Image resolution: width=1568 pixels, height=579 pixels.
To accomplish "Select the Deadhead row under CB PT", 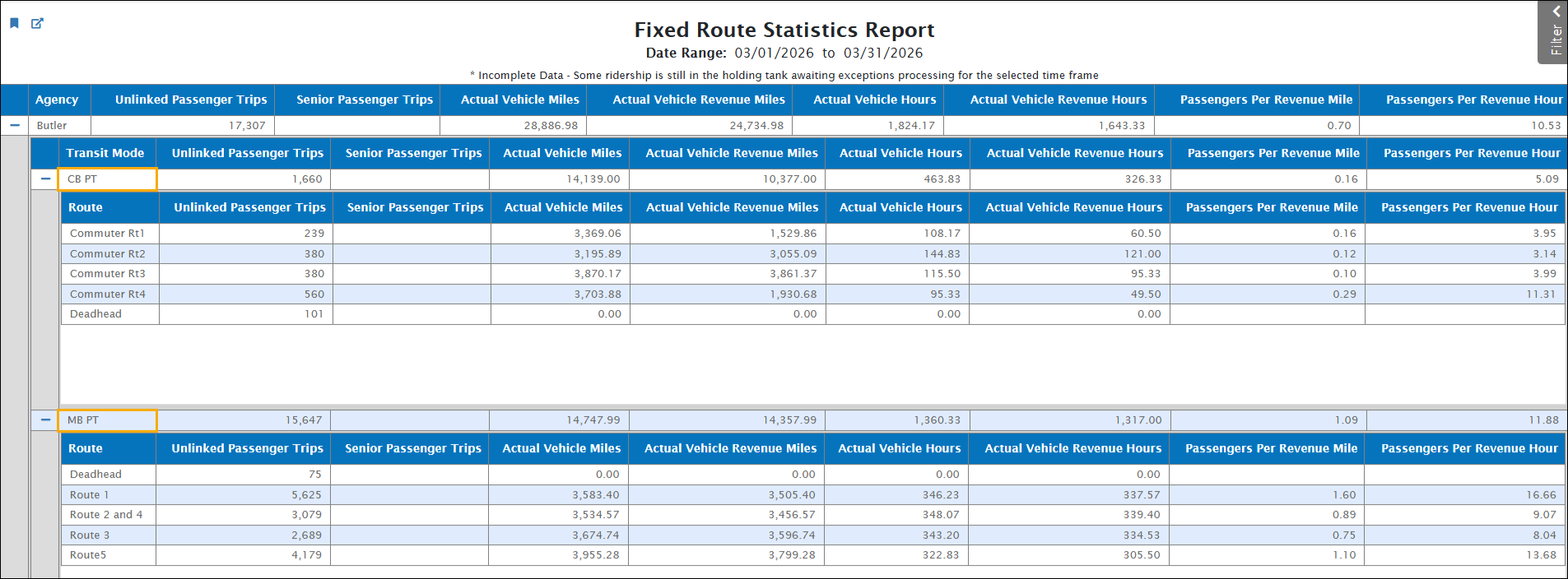I will (95, 314).
